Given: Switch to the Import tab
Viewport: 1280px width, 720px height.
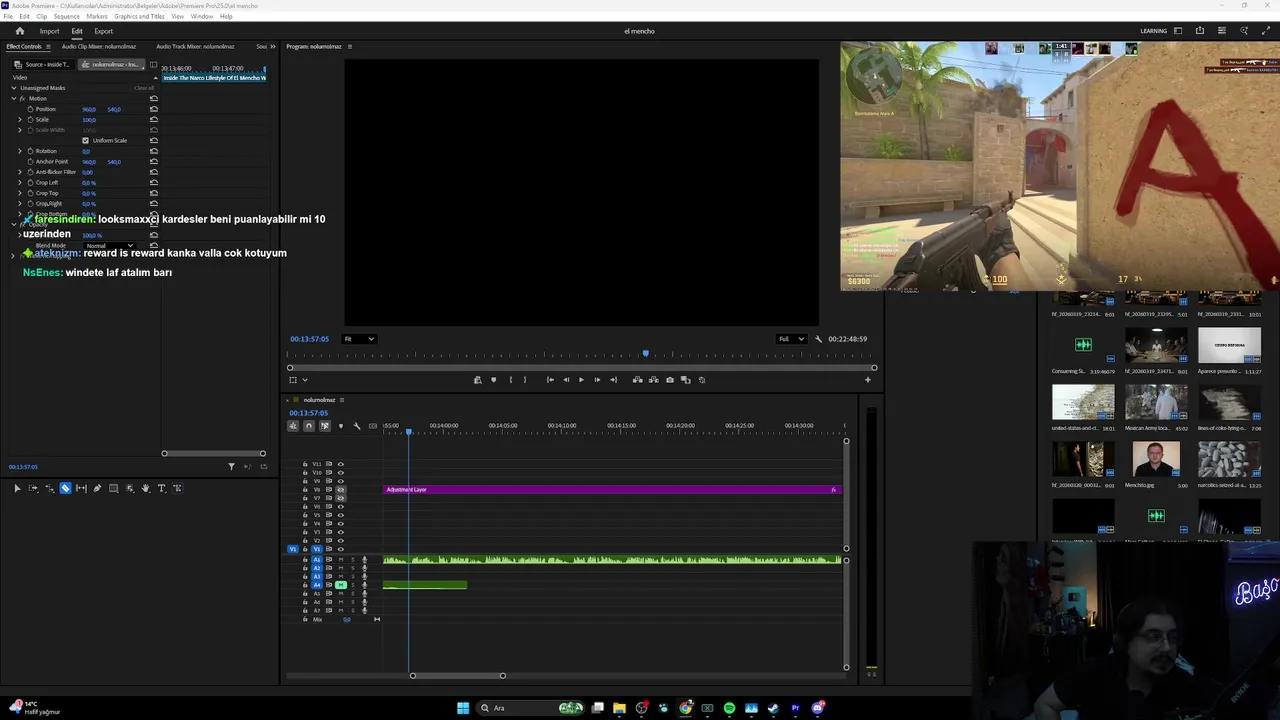Looking at the screenshot, I should (49, 31).
